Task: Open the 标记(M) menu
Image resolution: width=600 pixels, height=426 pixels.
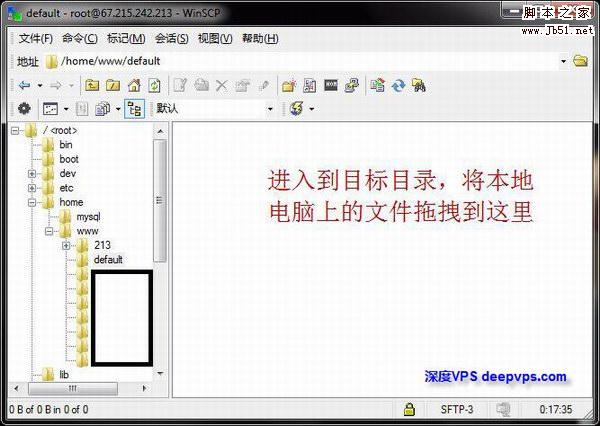Action: tap(126, 38)
